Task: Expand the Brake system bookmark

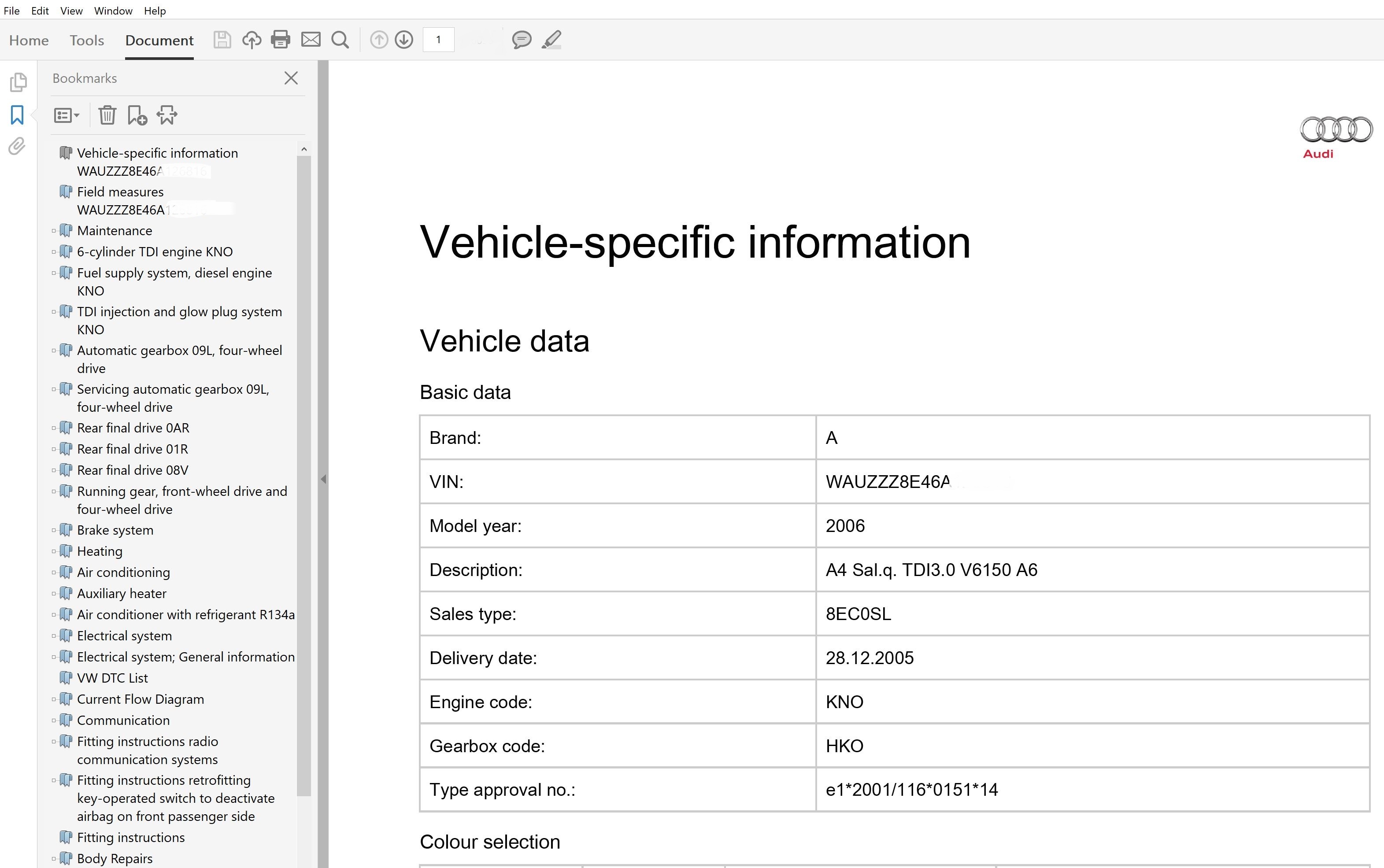Action: click(54, 530)
